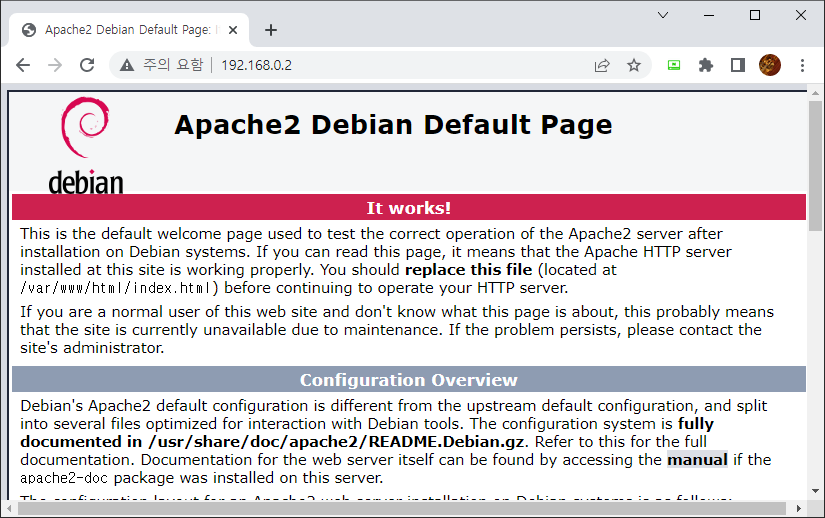Viewport: 825px width, 518px height.
Task: Click the "/var/www/html/index.html" path text
Action: (x=116, y=288)
